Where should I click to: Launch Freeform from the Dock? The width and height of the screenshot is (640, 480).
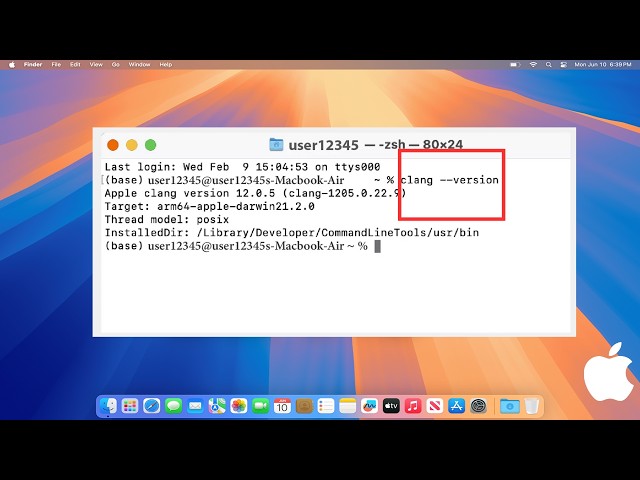pyautogui.click(x=369, y=406)
